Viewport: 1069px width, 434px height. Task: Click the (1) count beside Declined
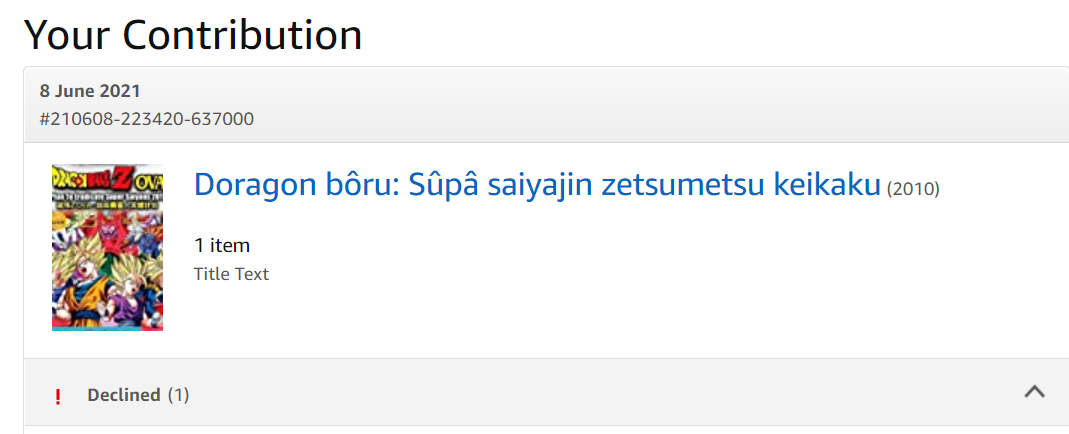(x=178, y=395)
